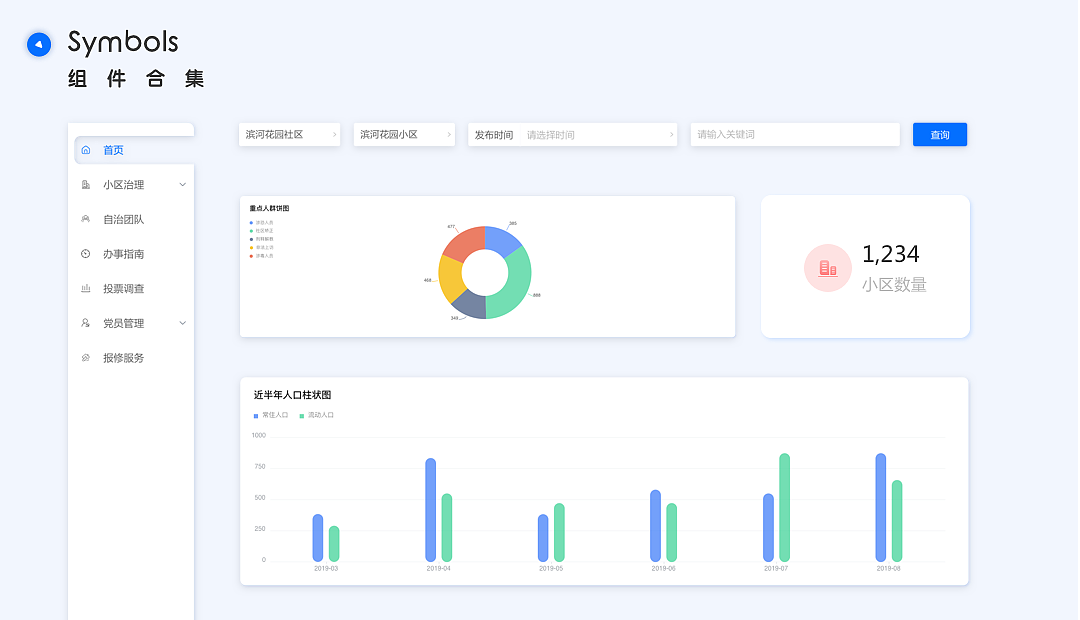This screenshot has width=1080, height=620.
Task: Open the 滨河花园社区 dropdown
Action: 289,134
